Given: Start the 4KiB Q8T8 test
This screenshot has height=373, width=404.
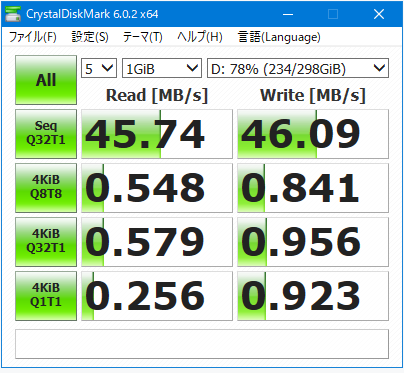Looking at the screenshot, I should click(x=46, y=188).
